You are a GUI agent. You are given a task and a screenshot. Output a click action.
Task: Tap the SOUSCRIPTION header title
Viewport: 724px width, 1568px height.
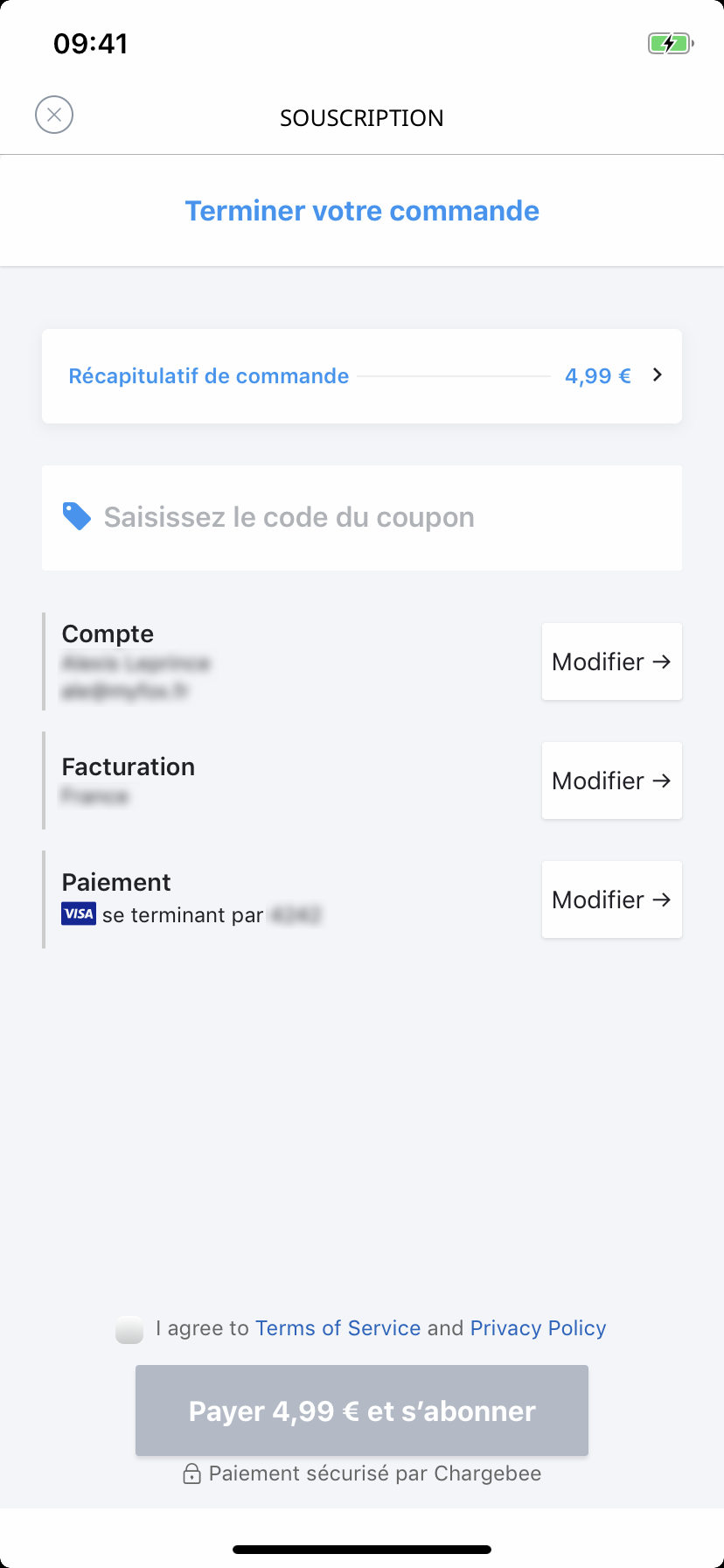[x=362, y=118]
